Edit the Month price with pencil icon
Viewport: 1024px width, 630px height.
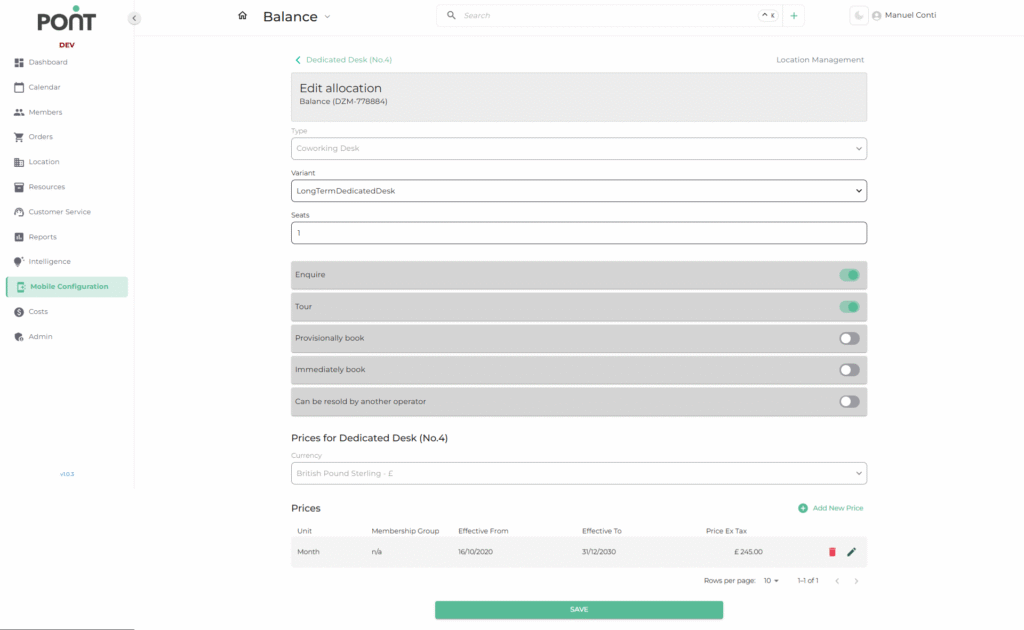[x=852, y=552]
